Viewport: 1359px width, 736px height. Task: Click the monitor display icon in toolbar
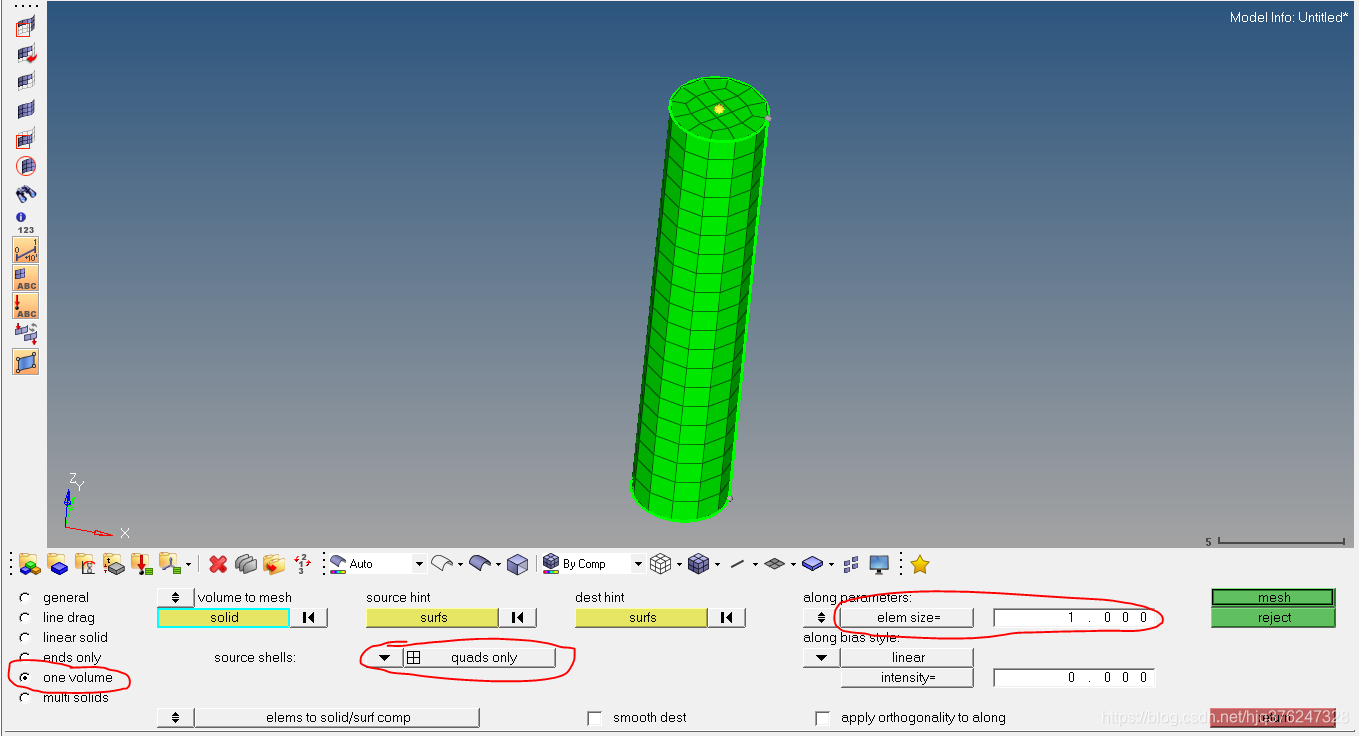coord(879,565)
